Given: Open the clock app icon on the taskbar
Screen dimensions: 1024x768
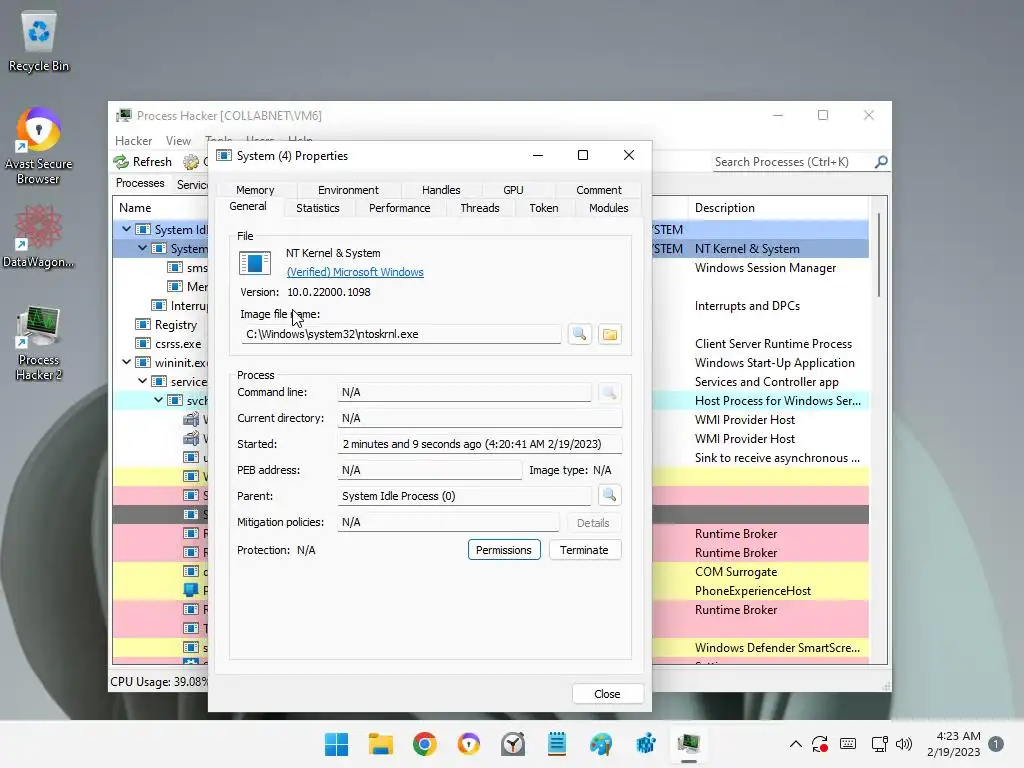Looking at the screenshot, I should 513,744.
